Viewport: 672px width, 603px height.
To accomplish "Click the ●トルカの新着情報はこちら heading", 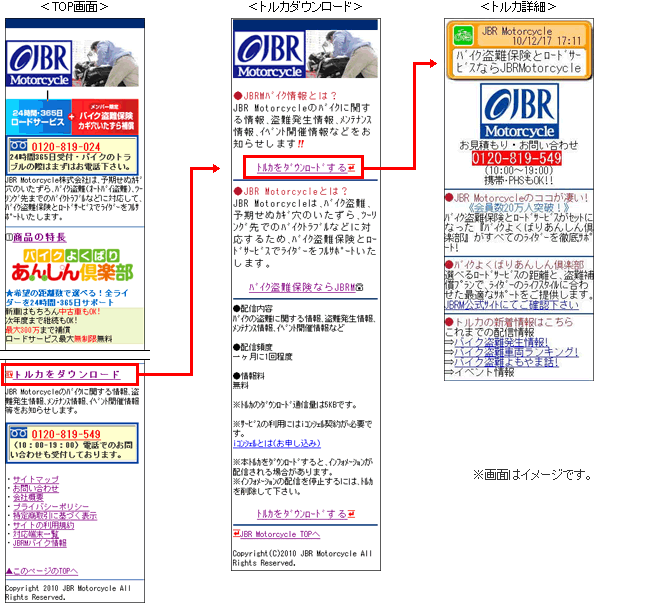I will 509,322.
